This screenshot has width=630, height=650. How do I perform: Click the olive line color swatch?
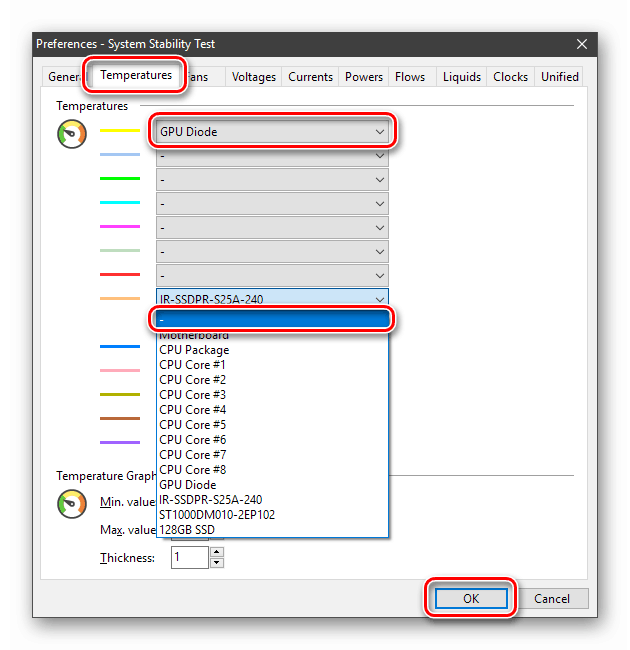click(120, 394)
